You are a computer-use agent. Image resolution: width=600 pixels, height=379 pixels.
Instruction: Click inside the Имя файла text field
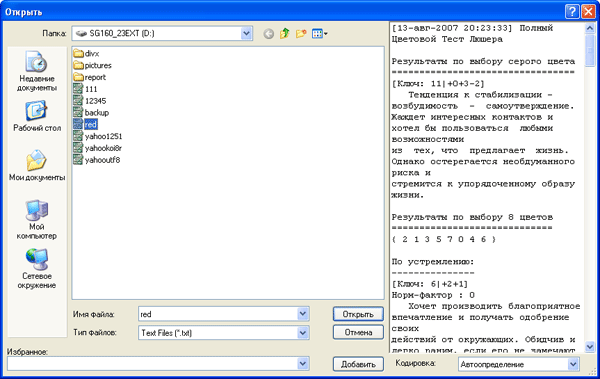(218, 314)
